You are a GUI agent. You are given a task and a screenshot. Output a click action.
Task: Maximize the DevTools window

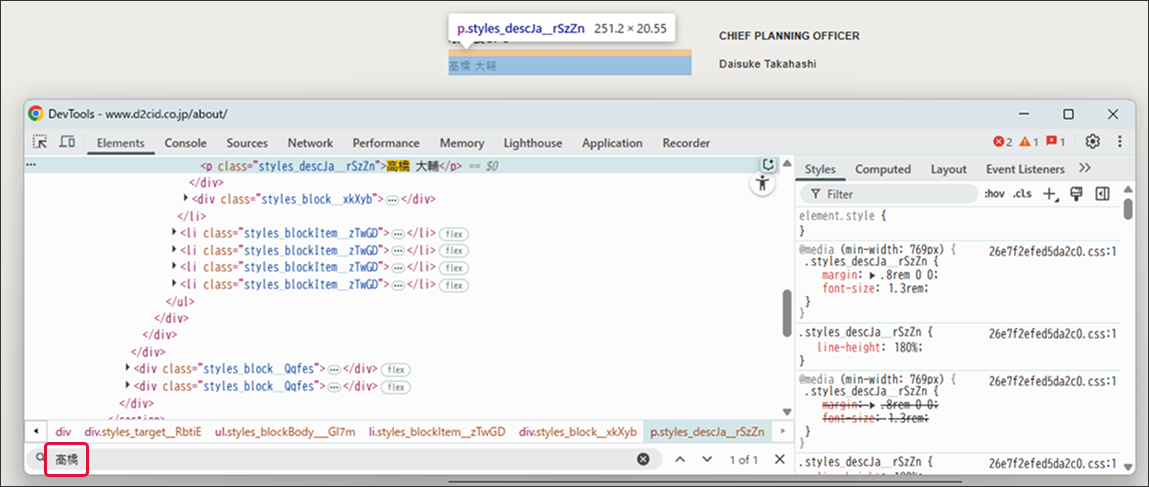point(1068,114)
